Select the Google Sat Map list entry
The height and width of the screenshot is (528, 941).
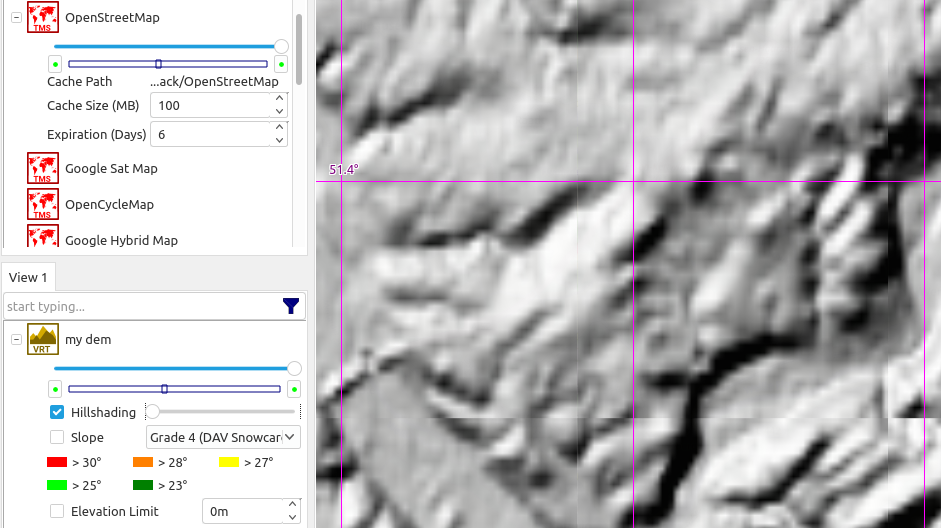click(111, 168)
